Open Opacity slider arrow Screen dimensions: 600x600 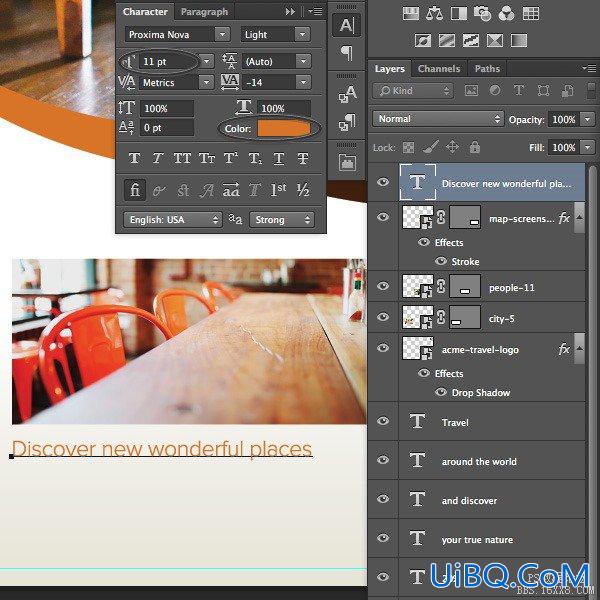pos(588,119)
